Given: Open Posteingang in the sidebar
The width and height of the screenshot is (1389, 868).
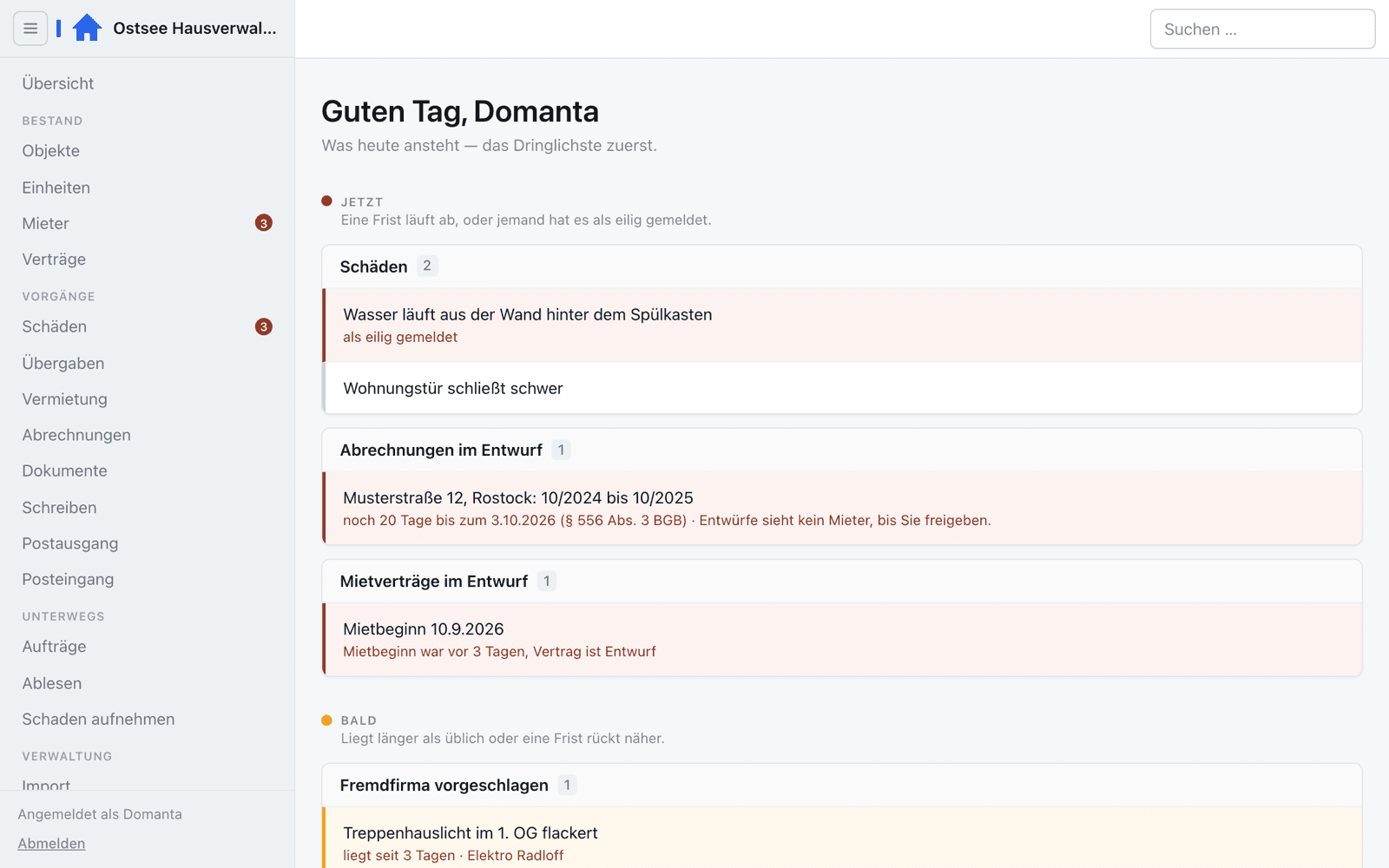Looking at the screenshot, I should pyautogui.click(x=69, y=580).
